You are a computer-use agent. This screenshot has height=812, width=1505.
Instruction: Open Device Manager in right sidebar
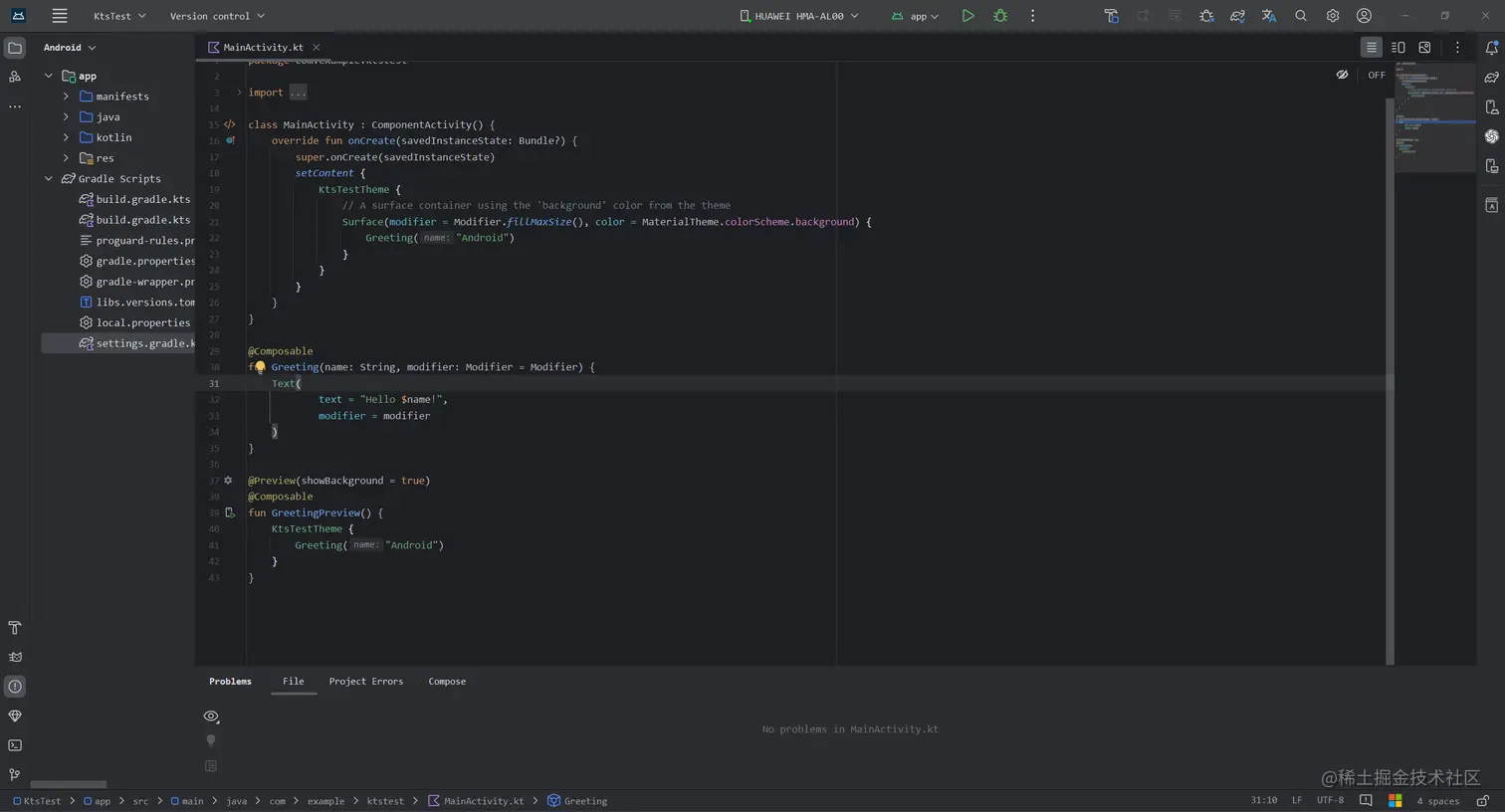[x=1491, y=106]
